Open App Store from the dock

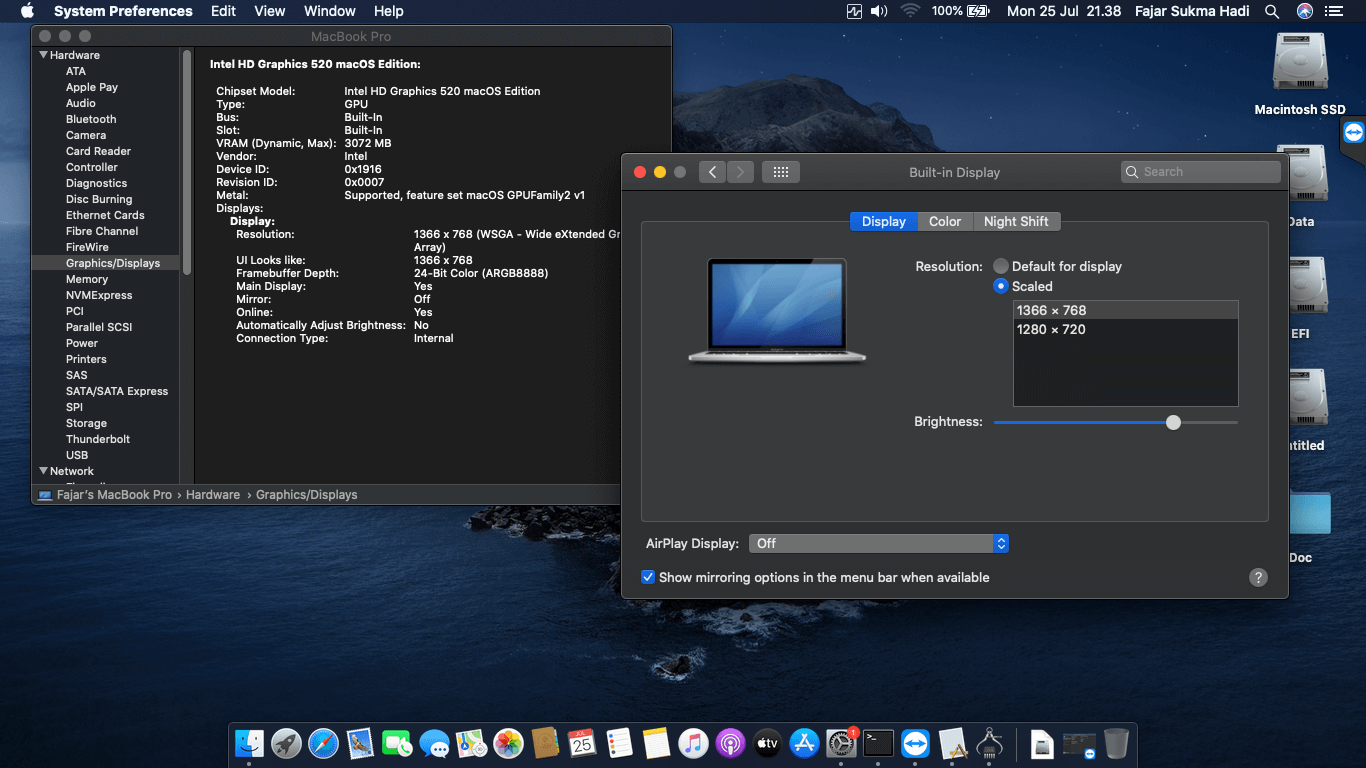804,743
